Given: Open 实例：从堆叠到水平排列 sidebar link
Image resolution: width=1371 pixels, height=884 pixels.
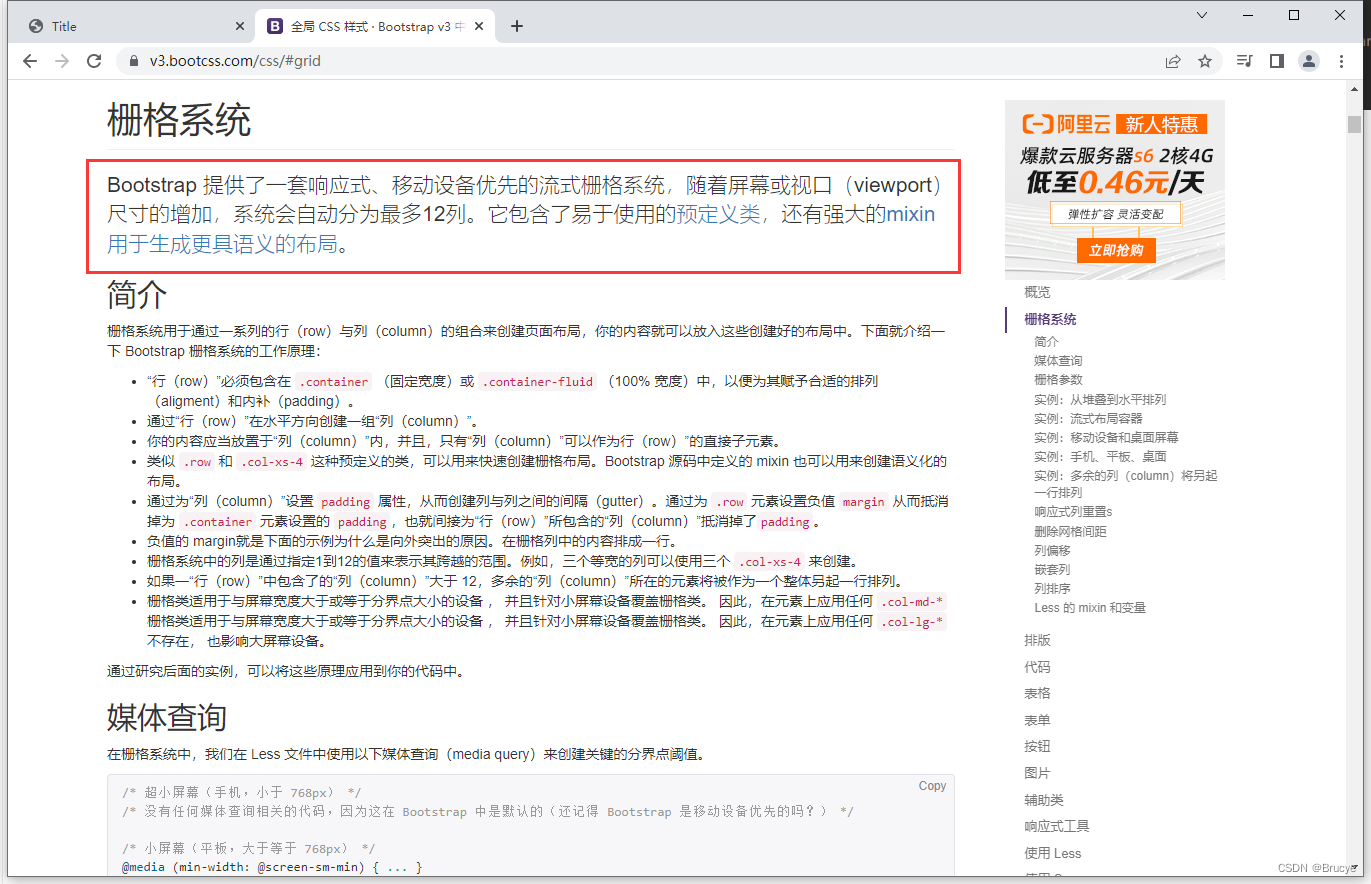Looking at the screenshot, I should [x=1100, y=399].
